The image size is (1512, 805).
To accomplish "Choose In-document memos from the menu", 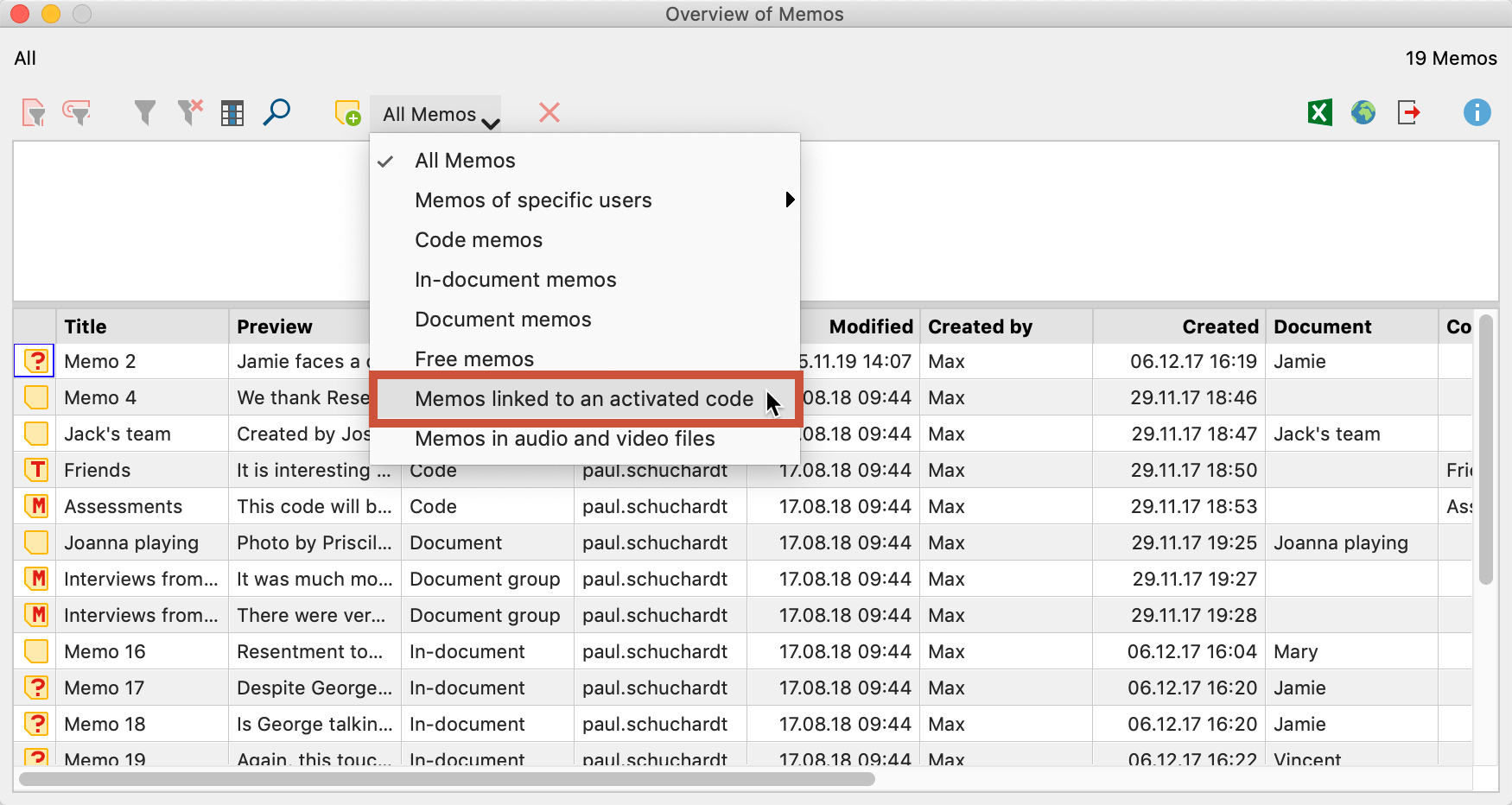I will pyautogui.click(x=585, y=280).
